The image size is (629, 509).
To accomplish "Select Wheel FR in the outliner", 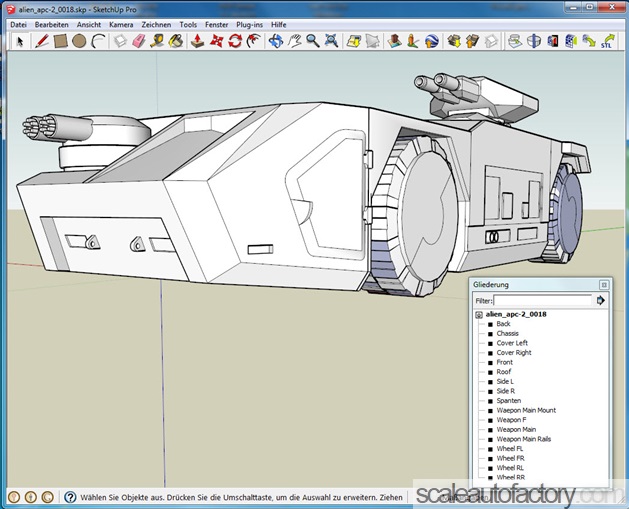I will pos(511,458).
